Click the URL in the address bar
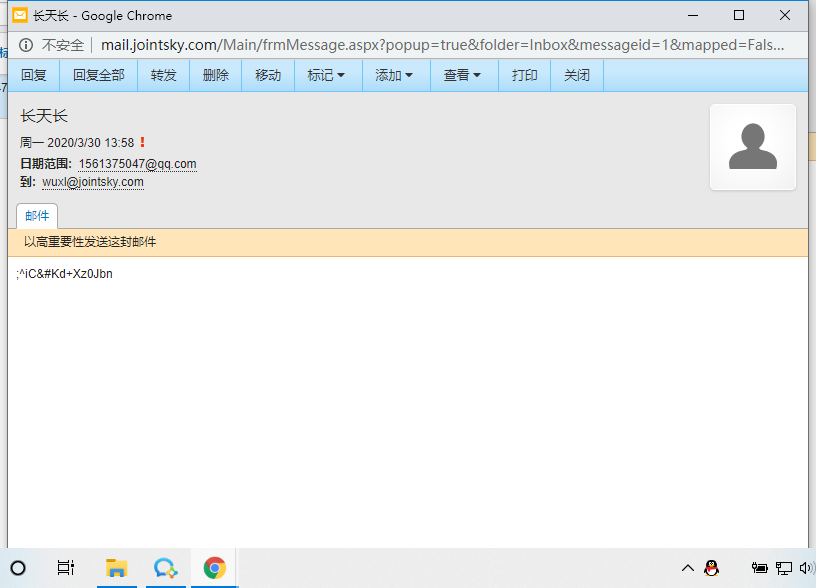 click(442, 45)
